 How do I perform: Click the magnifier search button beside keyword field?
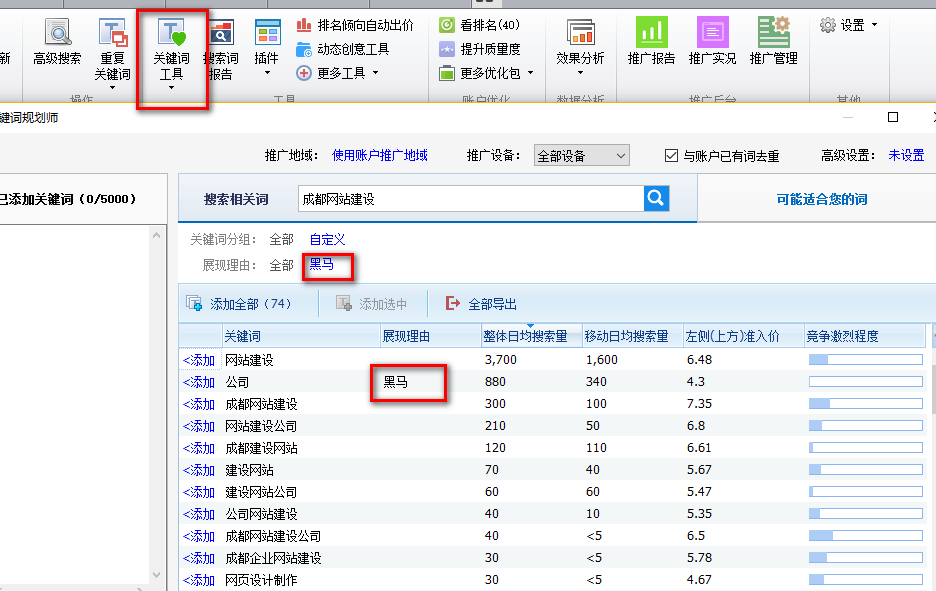pyautogui.click(x=656, y=199)
